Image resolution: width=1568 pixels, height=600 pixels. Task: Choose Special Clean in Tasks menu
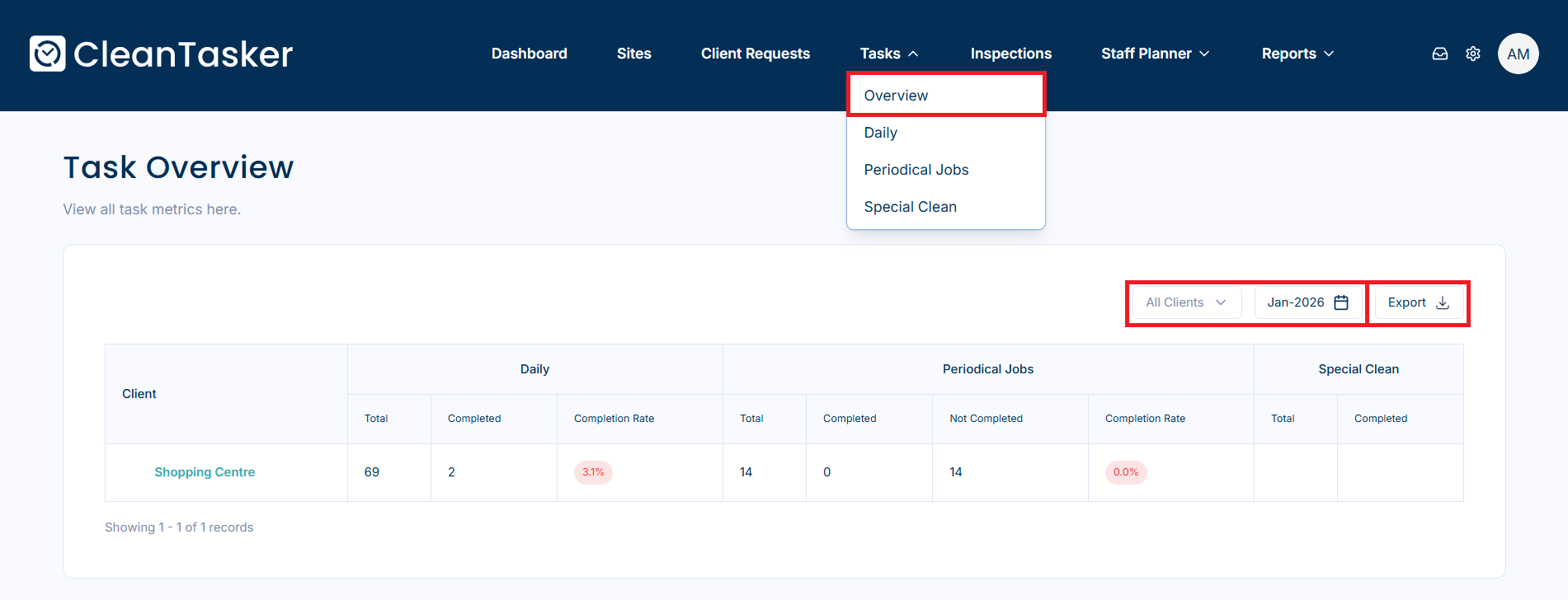tap(910, 207)
